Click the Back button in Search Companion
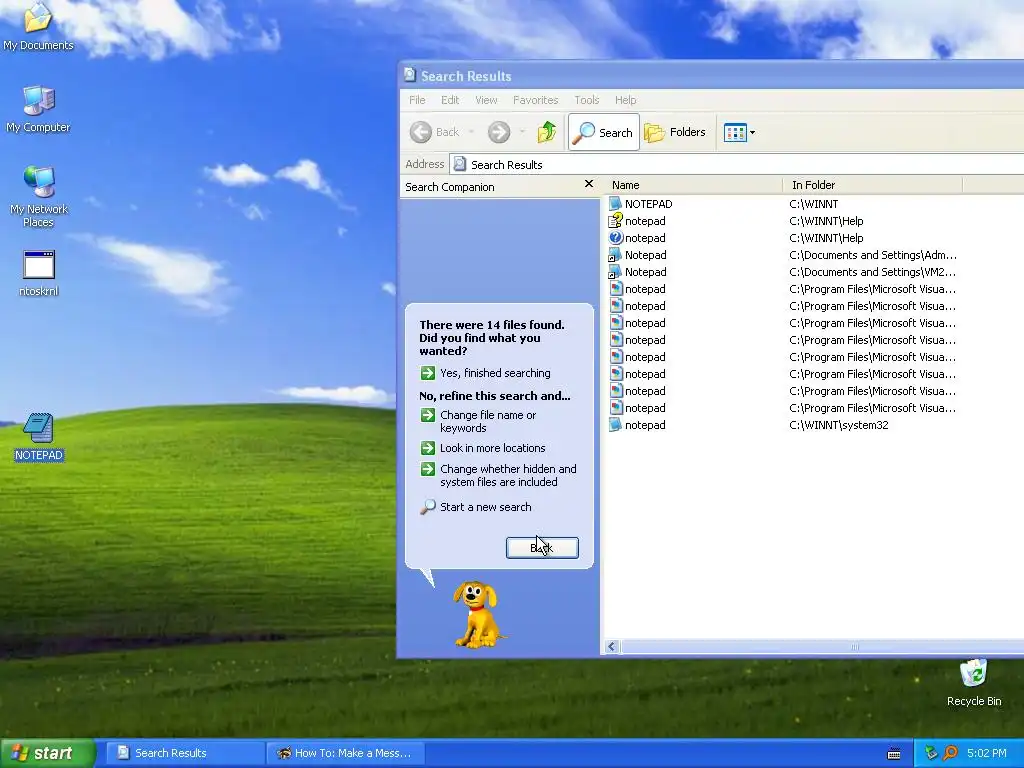Screen dimensions: 1024x768 (542, 548)
